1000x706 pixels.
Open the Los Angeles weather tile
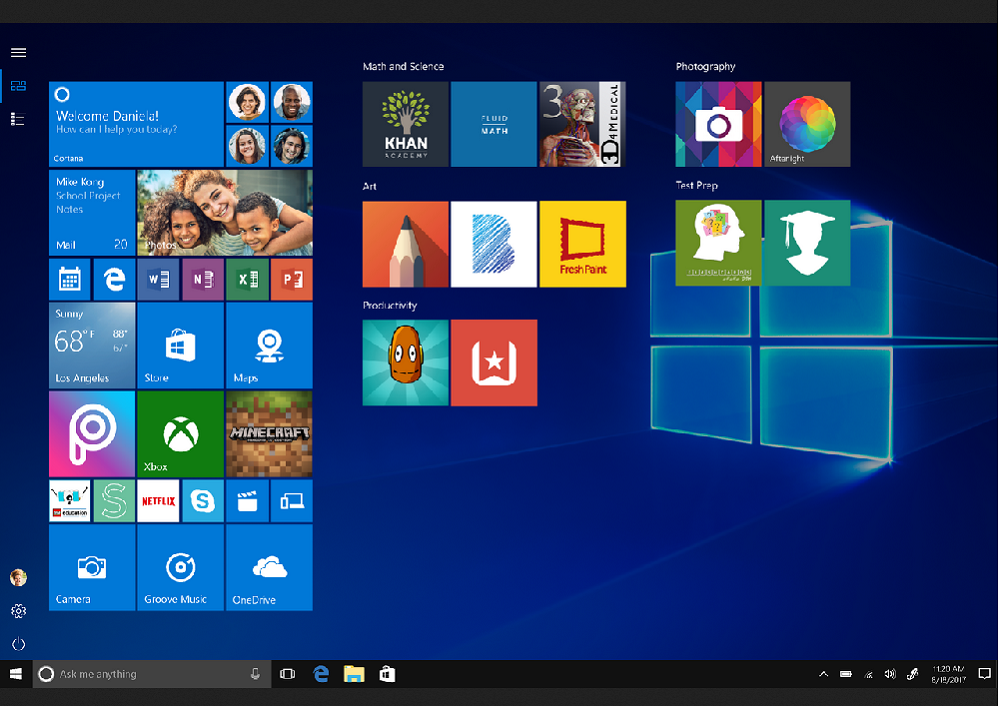pyautogui.click(x=92, y=345)
